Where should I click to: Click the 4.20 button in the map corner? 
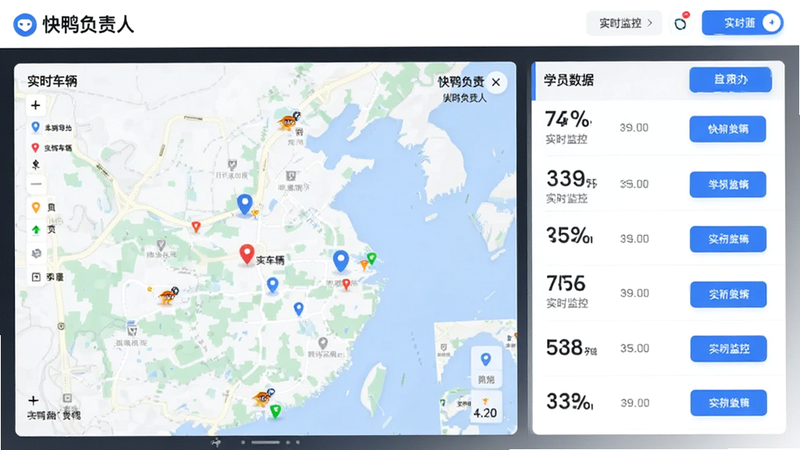pyautogui.click(x=485, y=407)
